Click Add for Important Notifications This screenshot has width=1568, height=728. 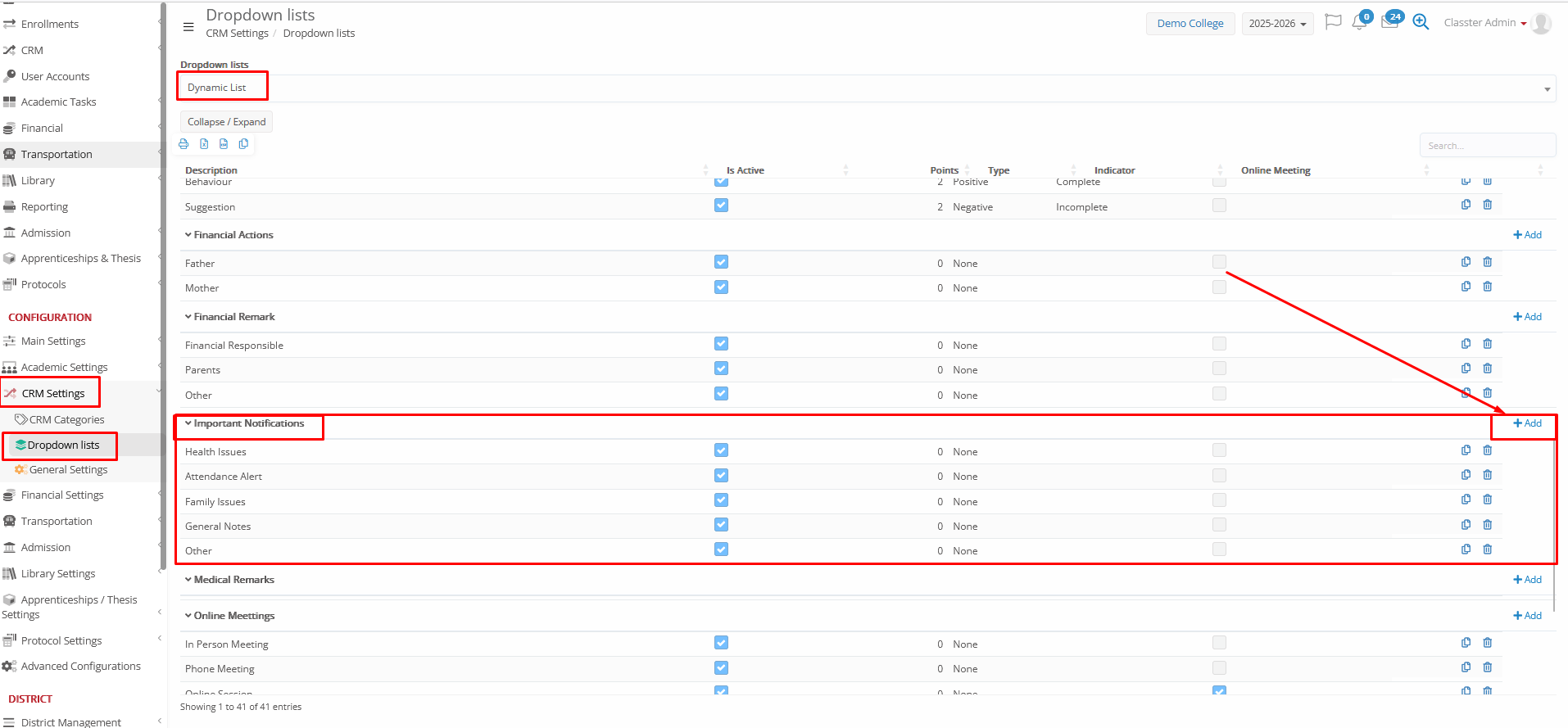point(1527,423)
